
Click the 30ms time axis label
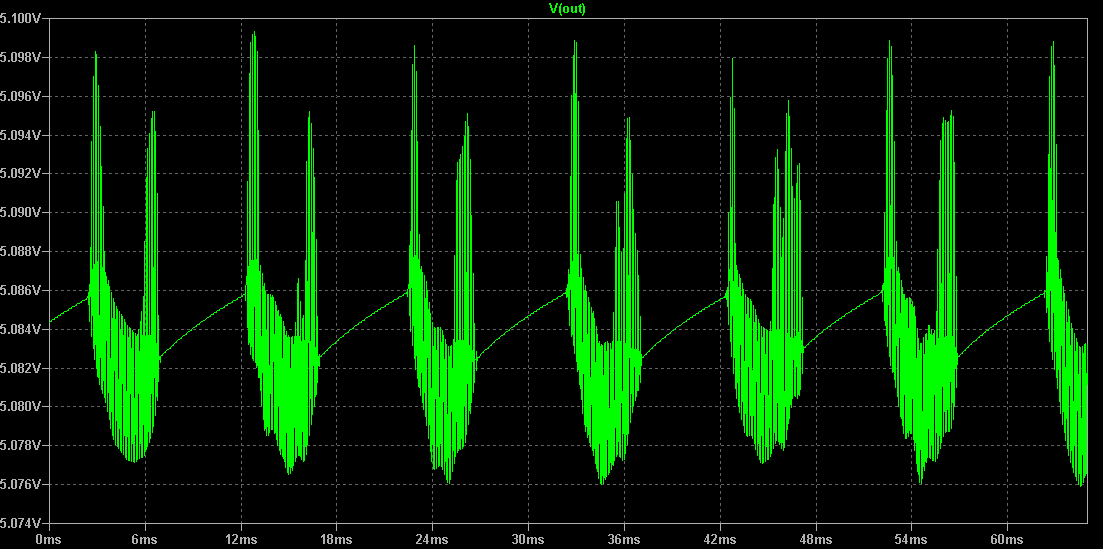click(528, 540)
